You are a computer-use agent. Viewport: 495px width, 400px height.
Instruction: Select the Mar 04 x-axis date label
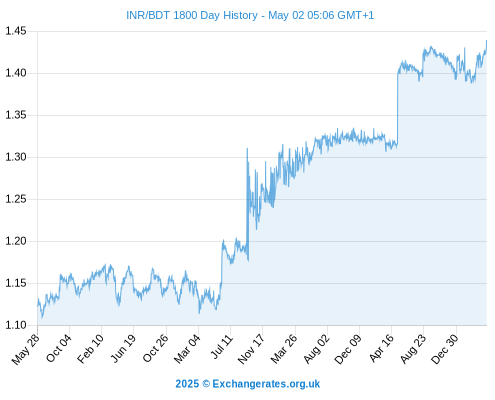187,349
